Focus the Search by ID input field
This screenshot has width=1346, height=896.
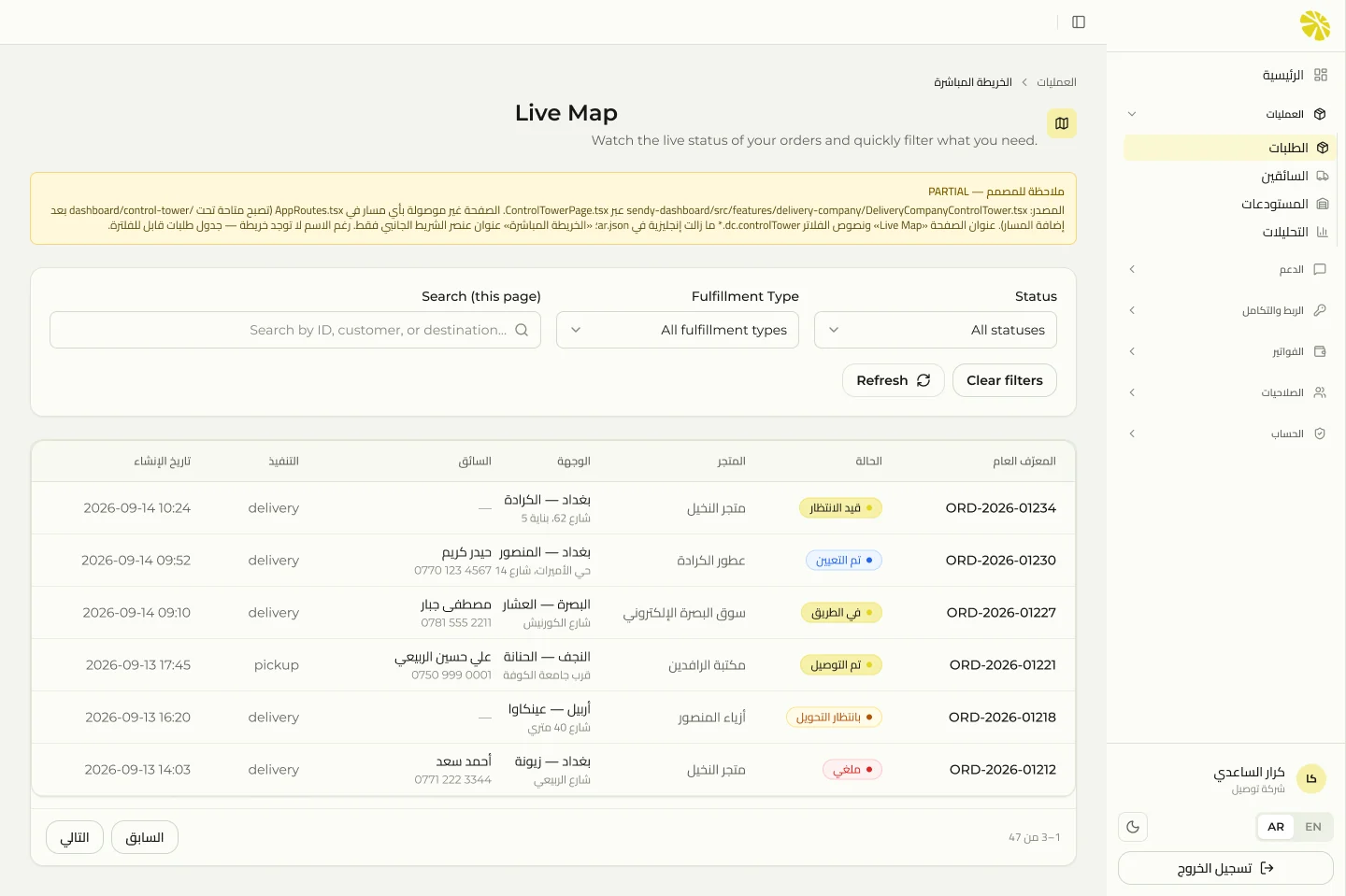click(x=295, y=330)
